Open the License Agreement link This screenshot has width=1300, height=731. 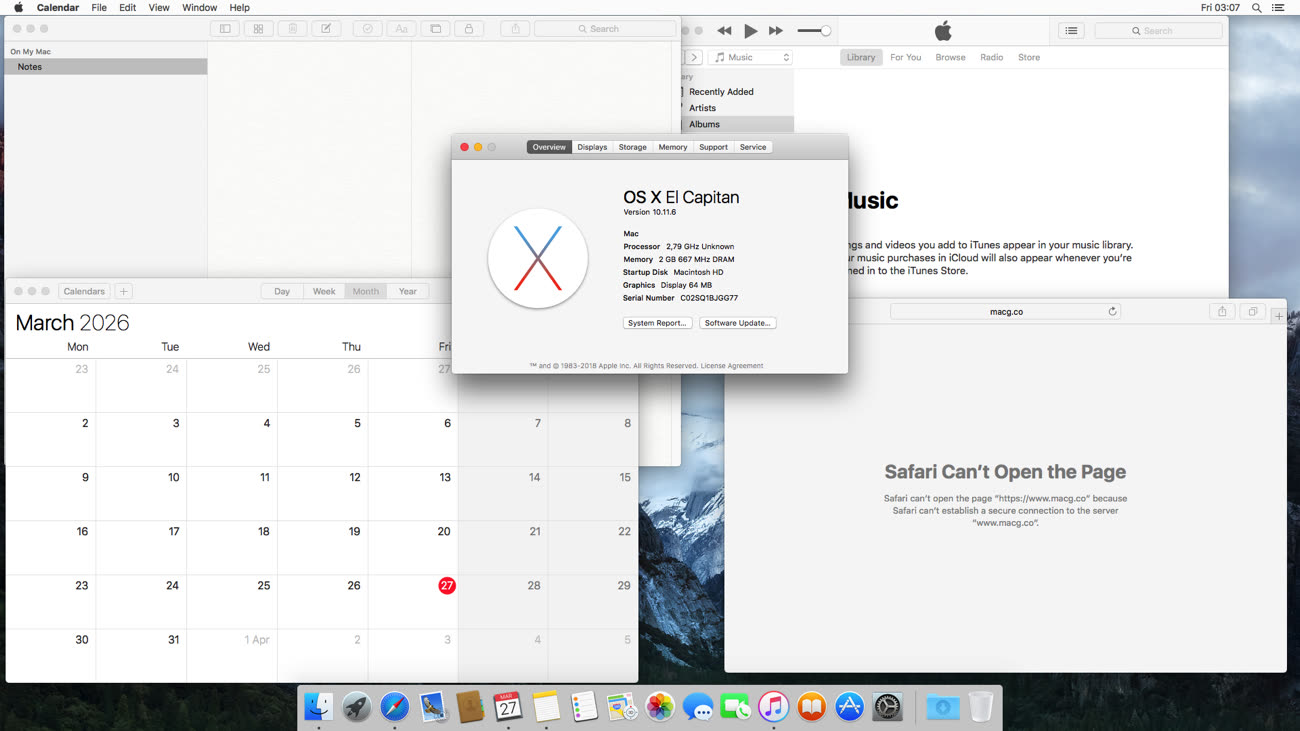(x=732, y=366)
